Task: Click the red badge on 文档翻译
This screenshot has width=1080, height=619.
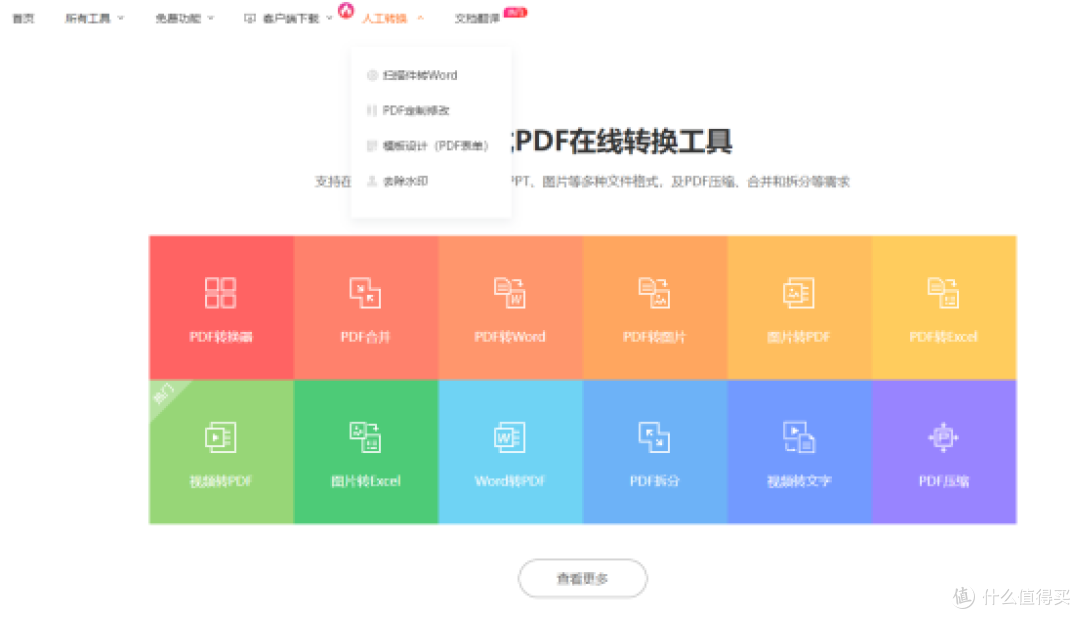Action: 515,12
